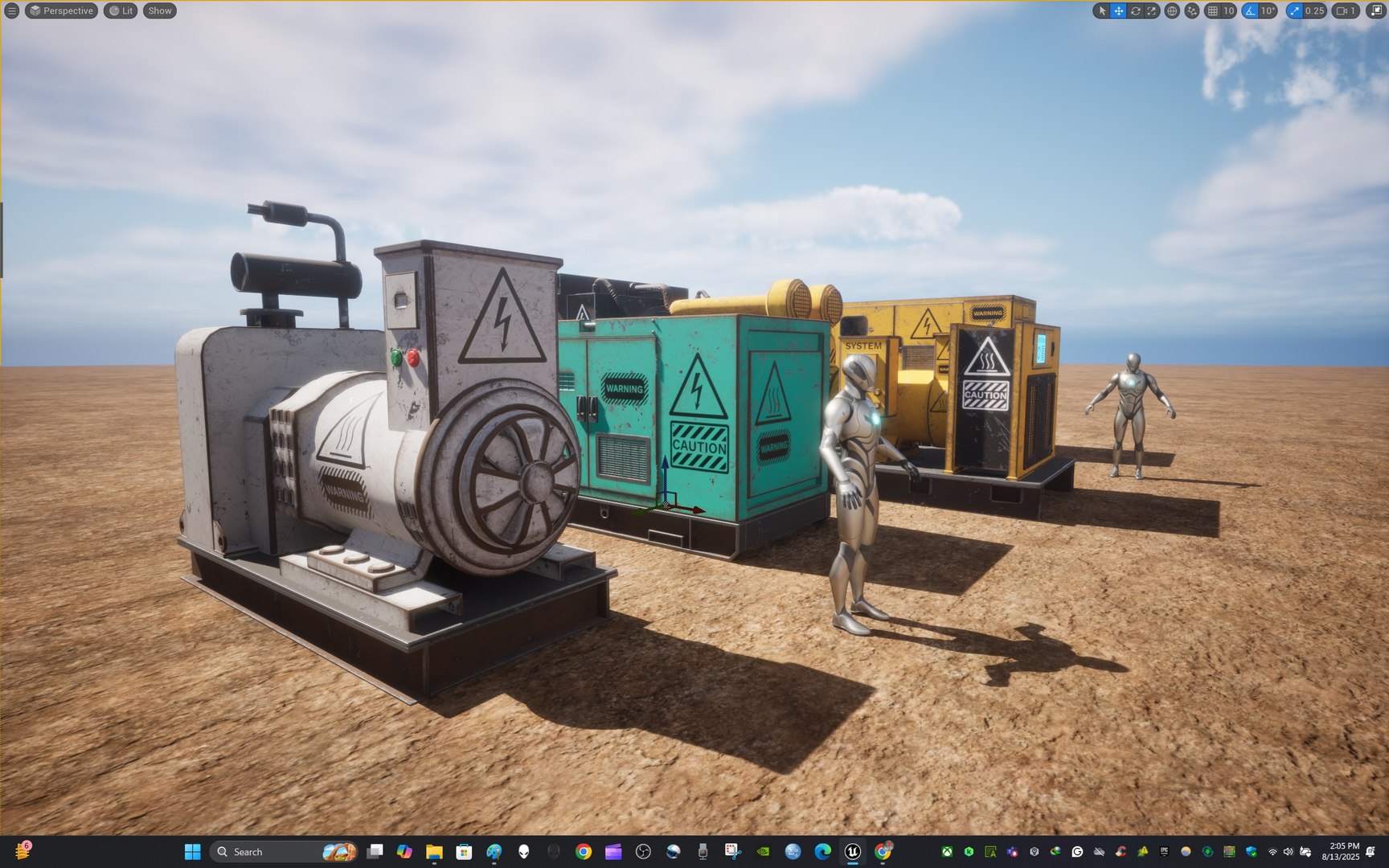Switch to Unreal Engine taskbar icon
The height and width of the screenshot is (868, 1389).
point(852,852)
